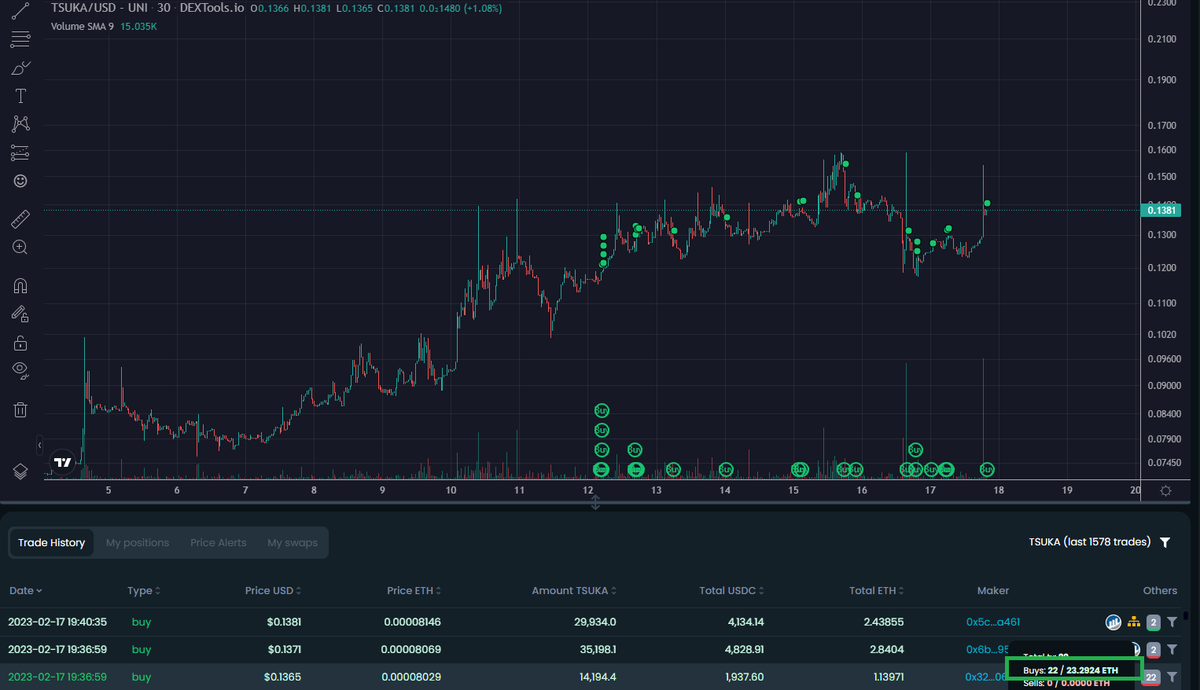Select the trend line drawing tool

(20, 11)
